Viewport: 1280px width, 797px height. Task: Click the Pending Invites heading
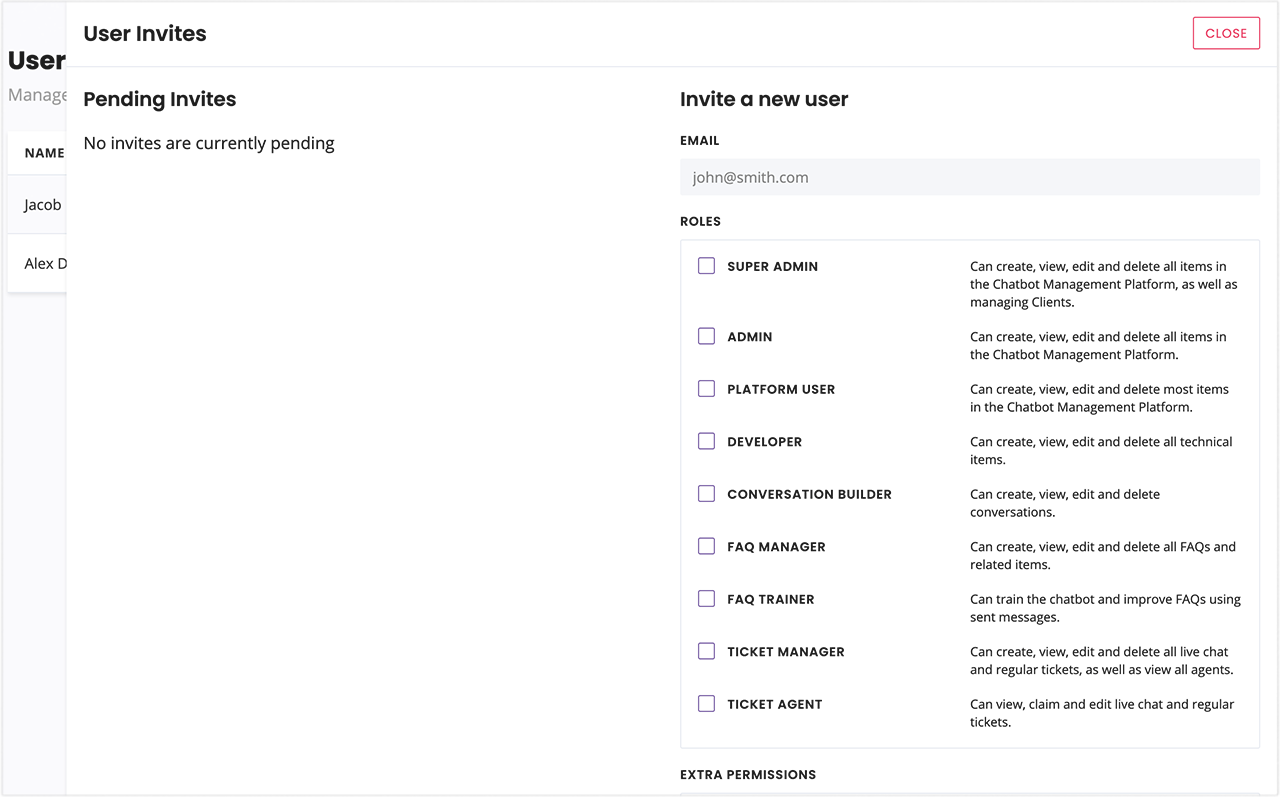pos(159,99)
